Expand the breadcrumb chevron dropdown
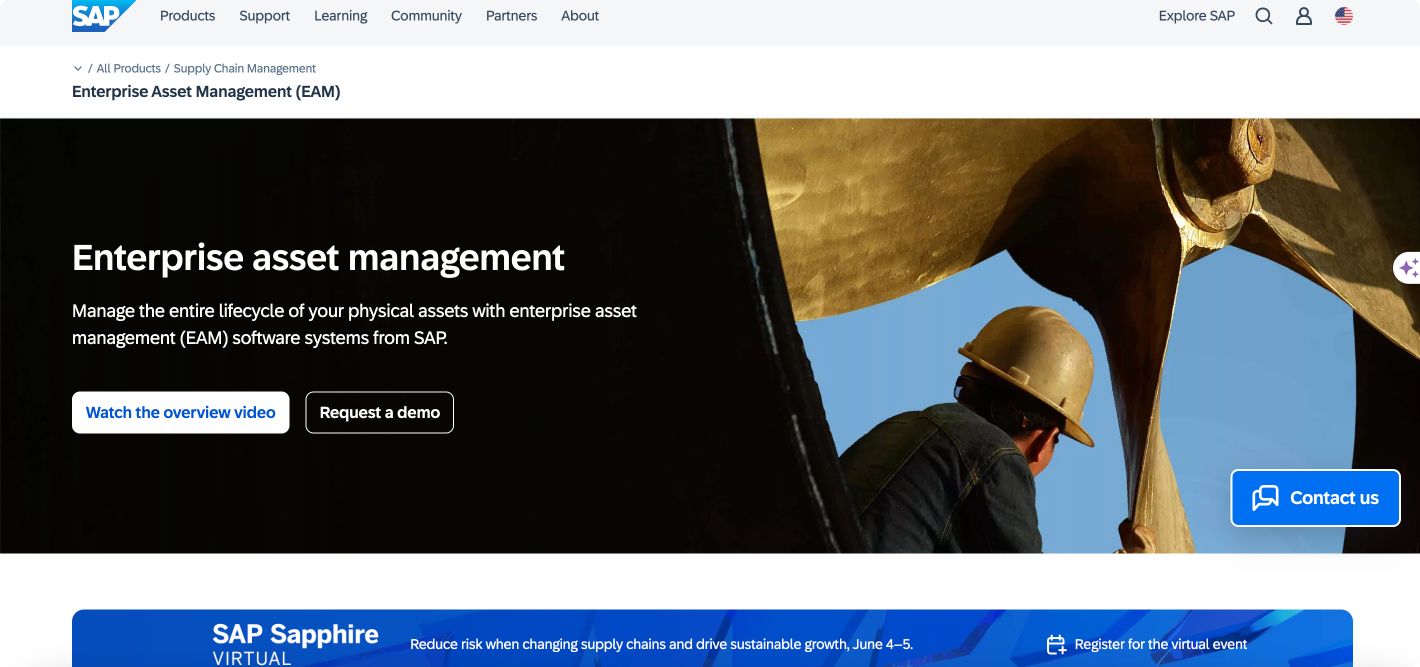Image resolution: width=1420 pixels, height=667 pixels. [78, 69]
